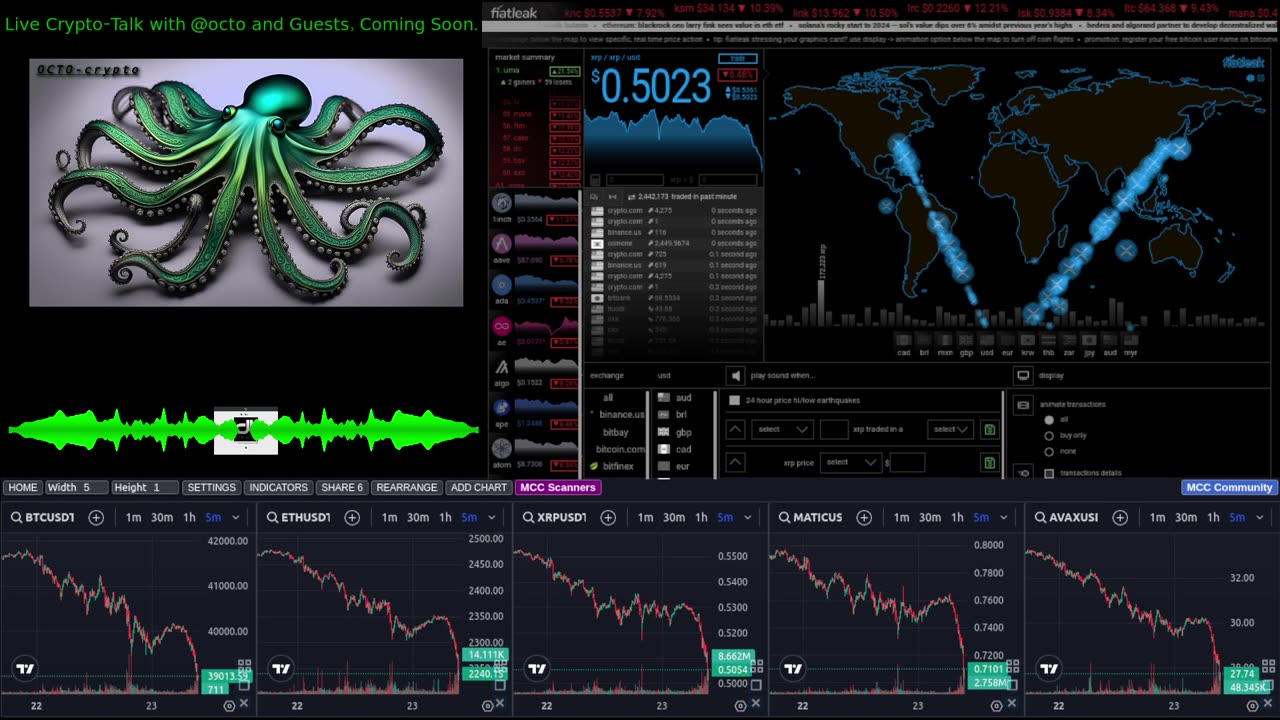Enable 24 hour price hi/low earthquakes checkbox
1280x720 pixels.
(735, 400)
